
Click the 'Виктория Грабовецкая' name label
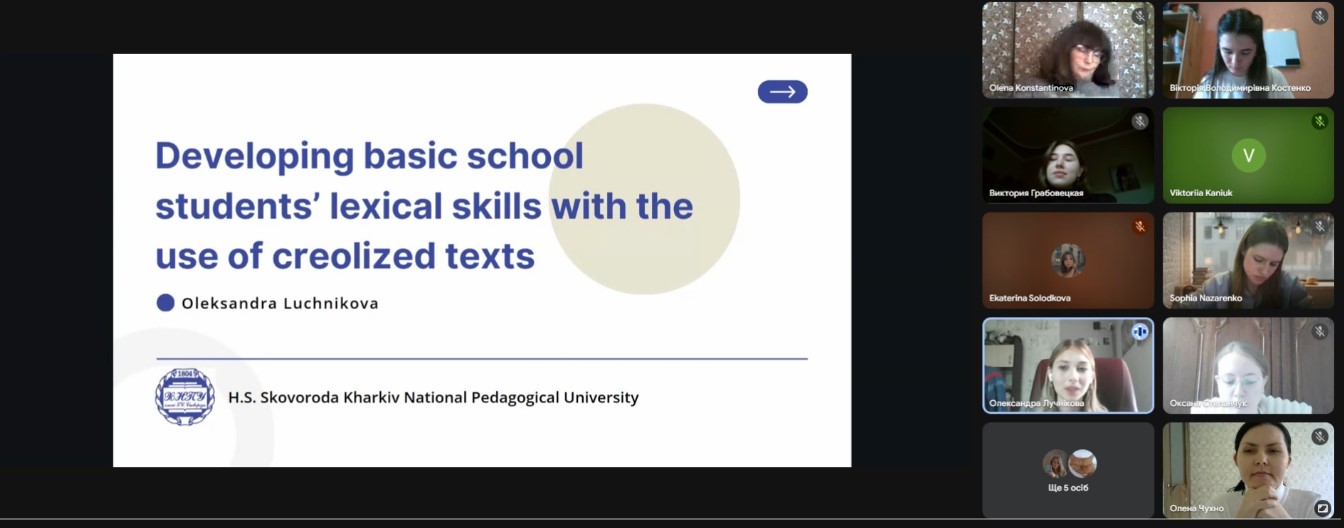(1036, 193)
